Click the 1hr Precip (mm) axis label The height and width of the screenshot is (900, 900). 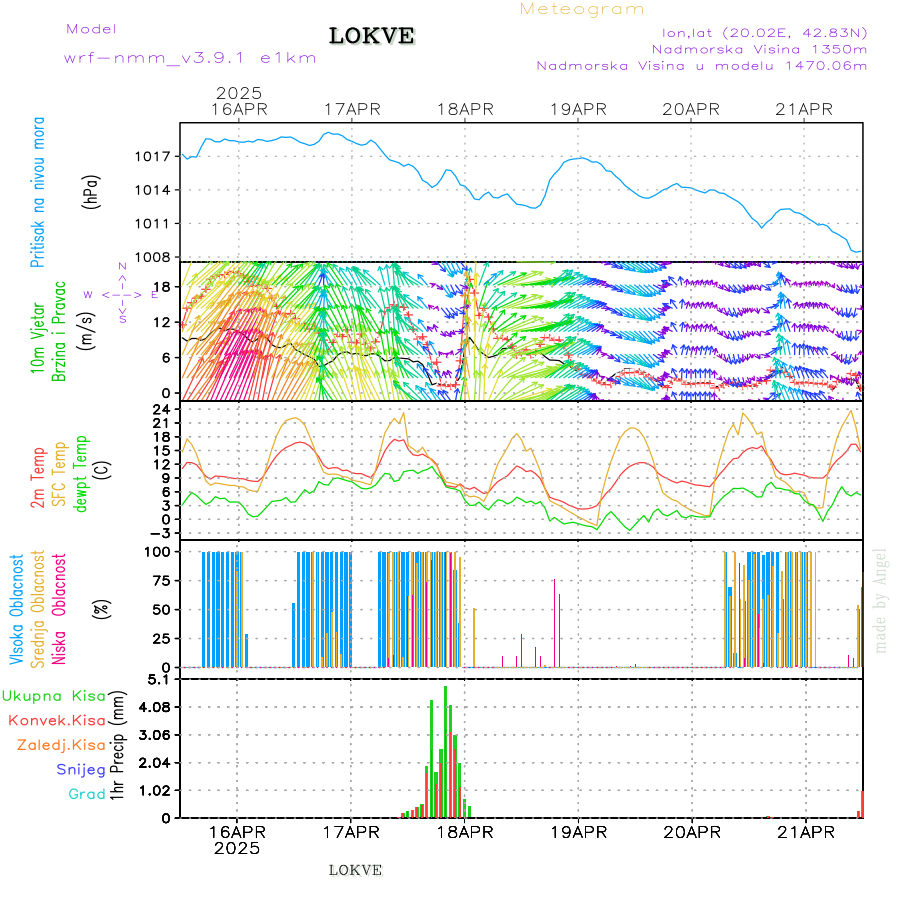(x=117, y=746)
